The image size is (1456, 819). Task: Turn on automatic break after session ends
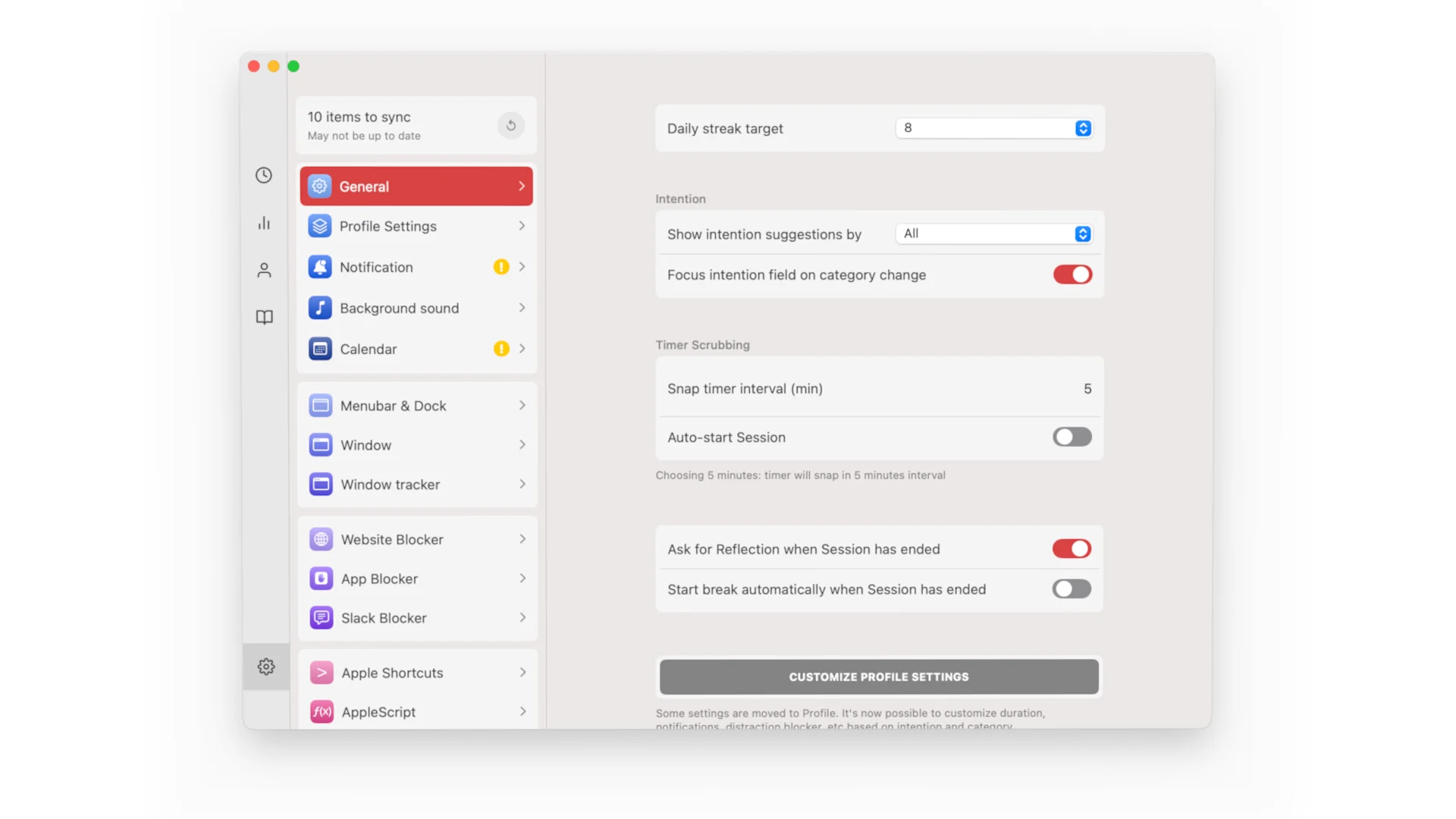[x=1071, y=588]
